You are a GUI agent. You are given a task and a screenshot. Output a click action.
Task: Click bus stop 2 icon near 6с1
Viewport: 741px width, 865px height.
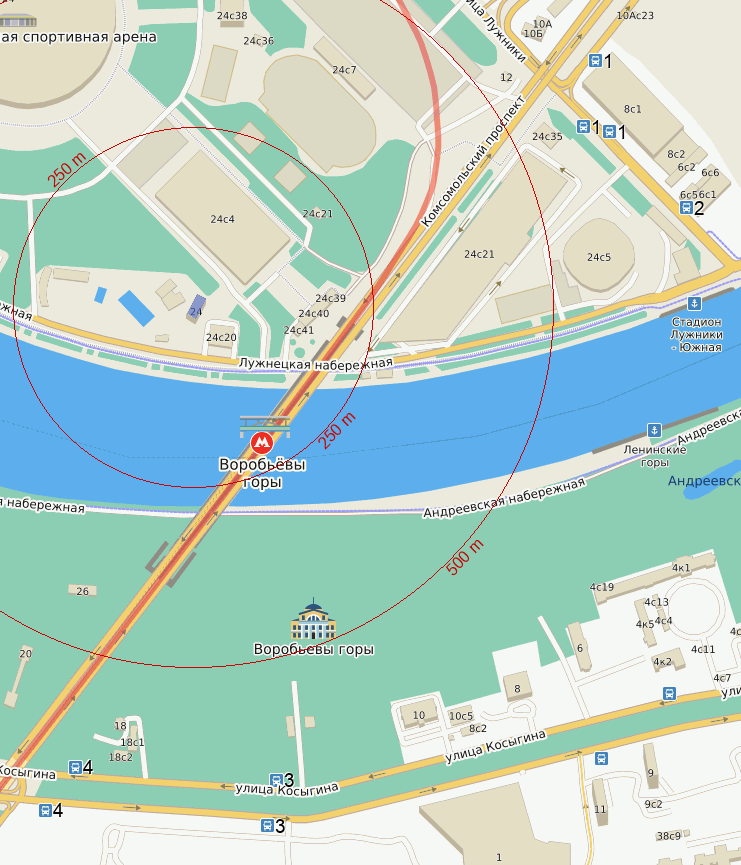pyautogui.click(x=686, y=207)
